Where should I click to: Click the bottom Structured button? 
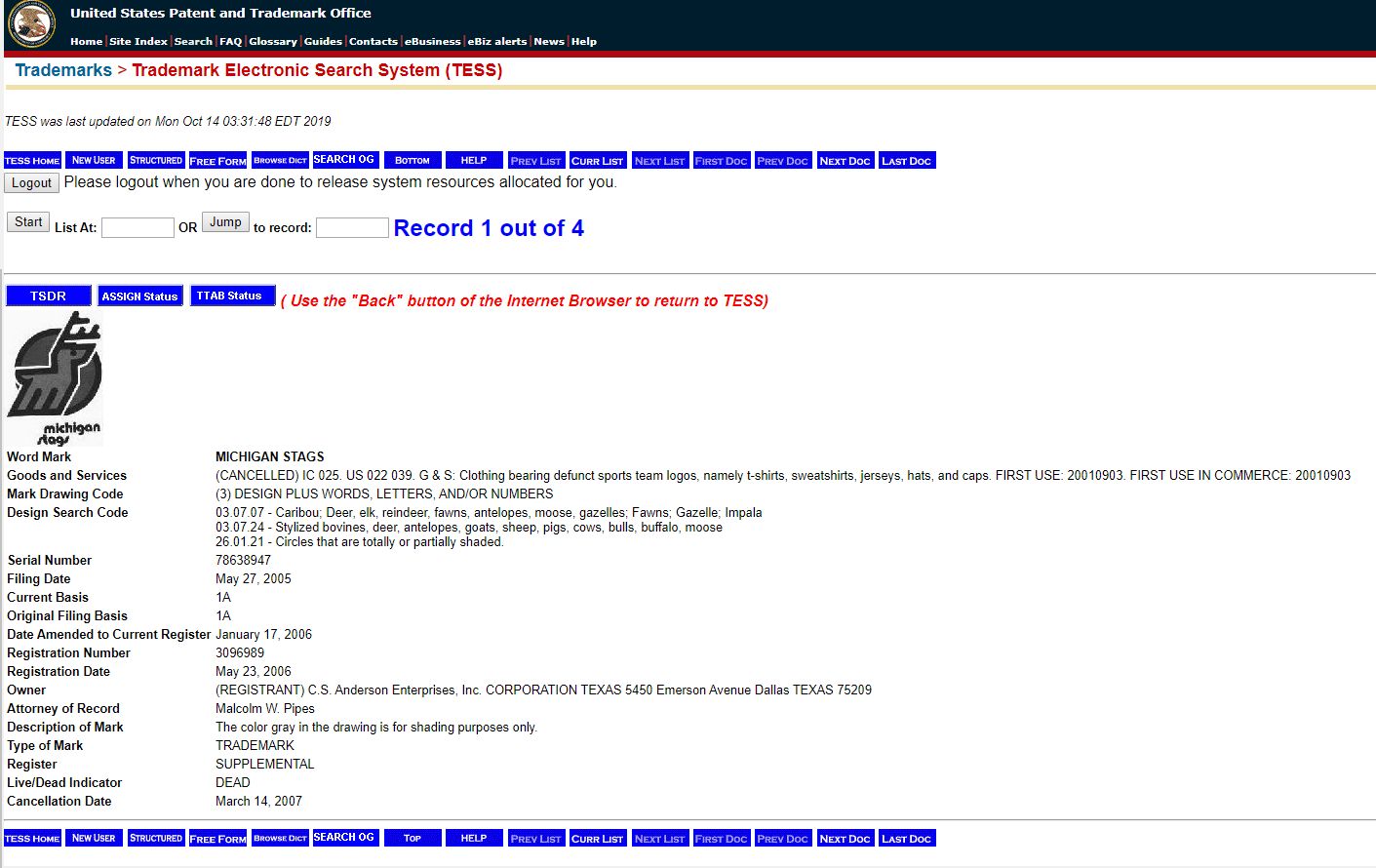(156, 838)
